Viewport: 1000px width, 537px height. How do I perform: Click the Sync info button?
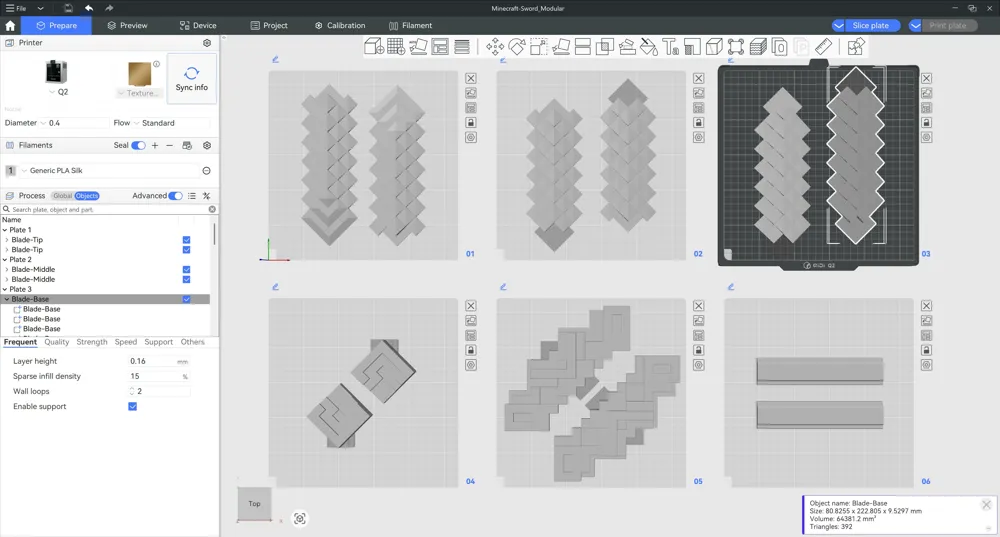pyautogui.click(x=191, y=78)
